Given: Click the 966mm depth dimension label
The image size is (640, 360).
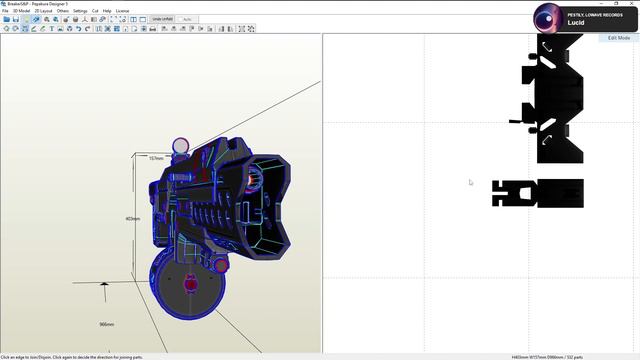Looking at the screenshot, I should pyautogui.click(x=107, y=324).
